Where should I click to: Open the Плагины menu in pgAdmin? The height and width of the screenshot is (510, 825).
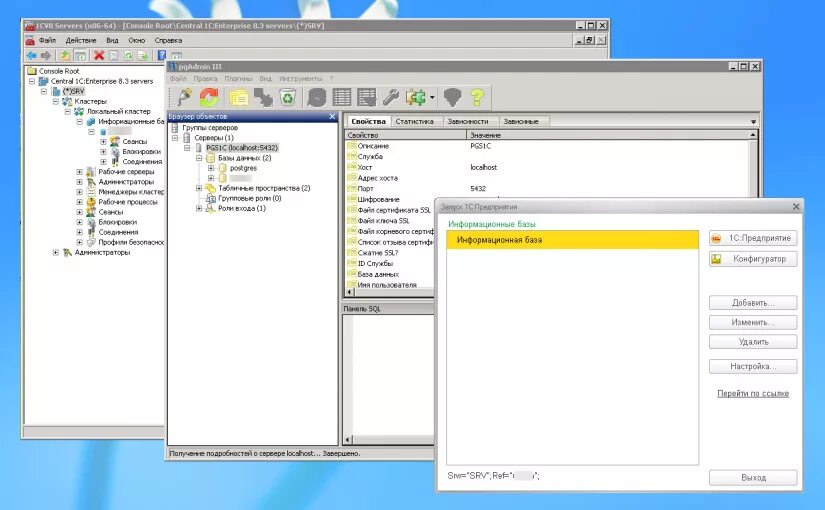(x=238, y=78)
